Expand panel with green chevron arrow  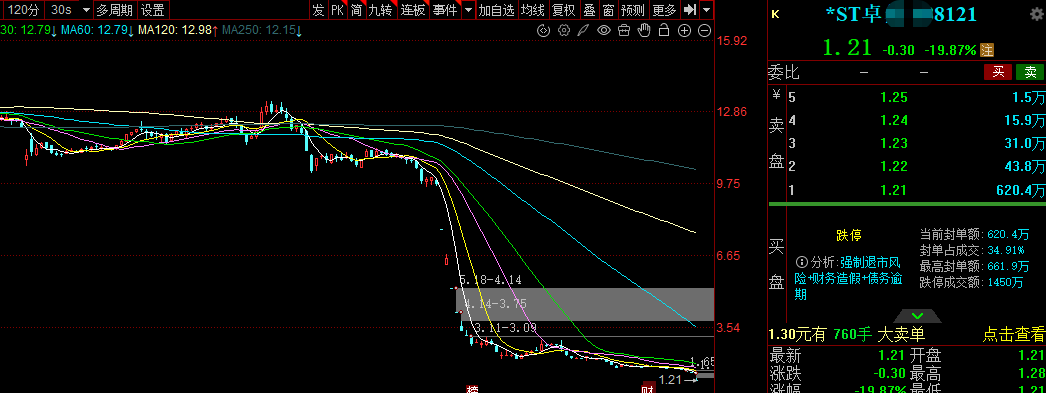click(917, 316)
